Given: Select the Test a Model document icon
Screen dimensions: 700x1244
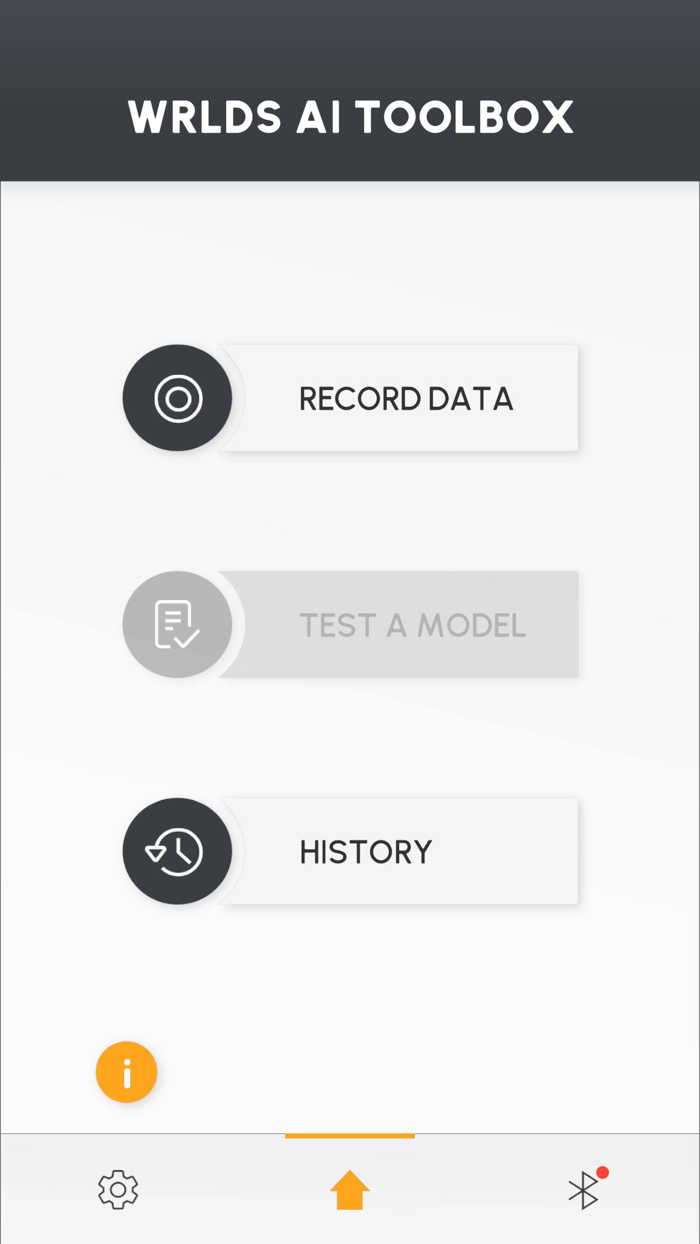Looking at the screenshot, I should (x=177, y=624).
